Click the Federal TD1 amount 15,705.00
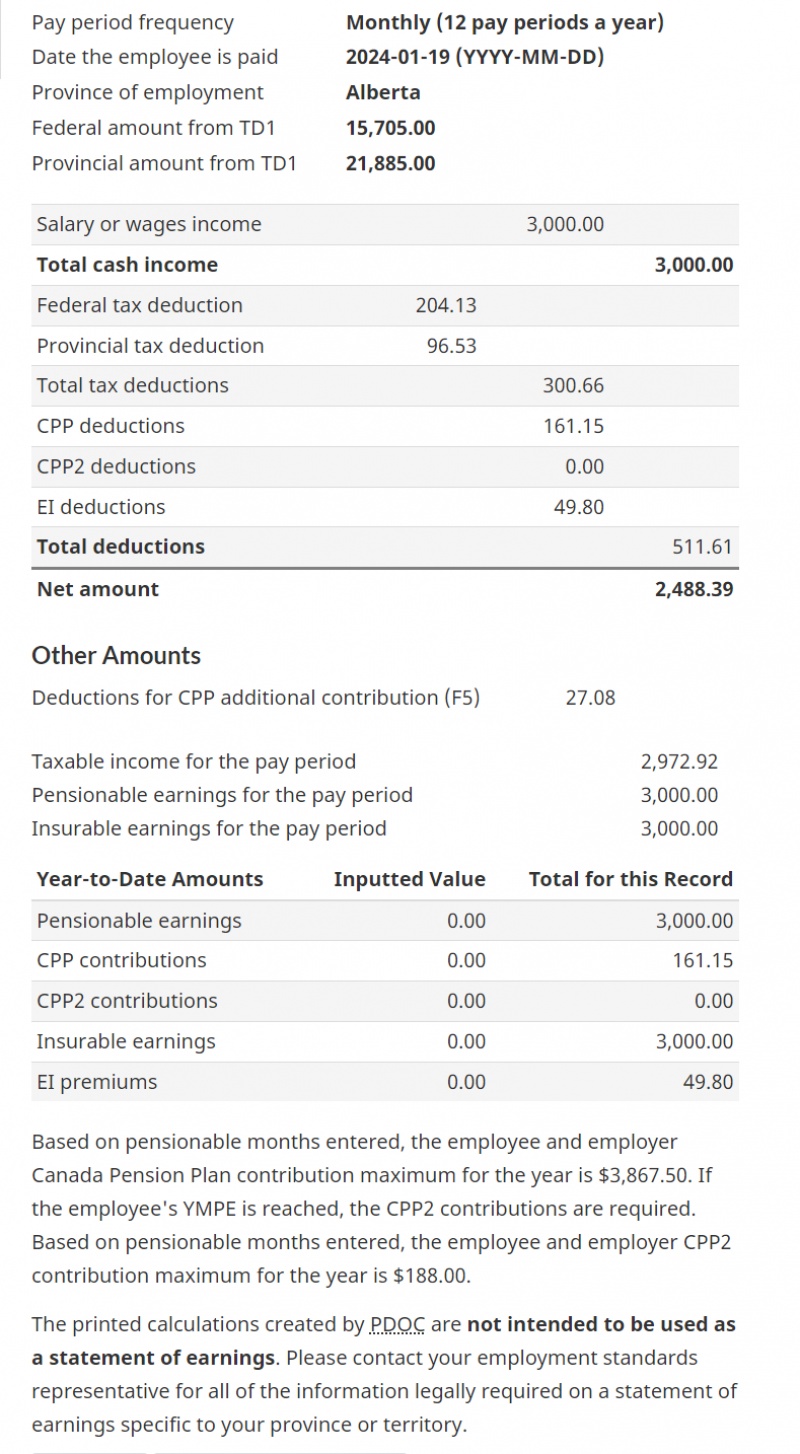800x1454 pixels. tap(391, 128)
